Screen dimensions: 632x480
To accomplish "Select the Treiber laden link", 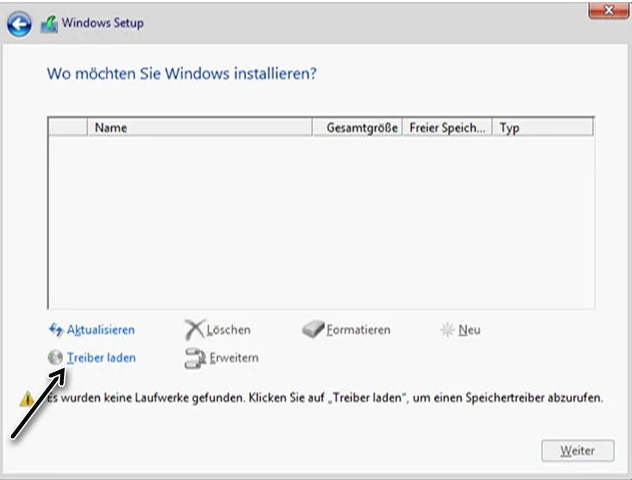I will click(101, 358).
